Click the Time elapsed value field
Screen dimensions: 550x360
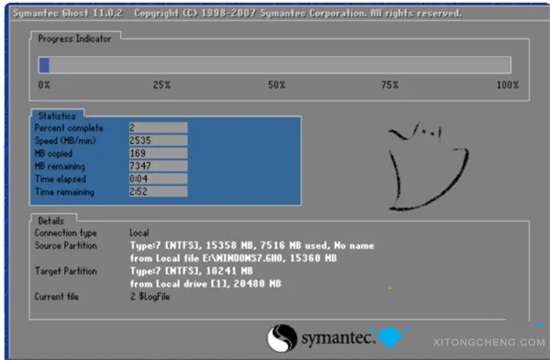[x=158, y=179]
